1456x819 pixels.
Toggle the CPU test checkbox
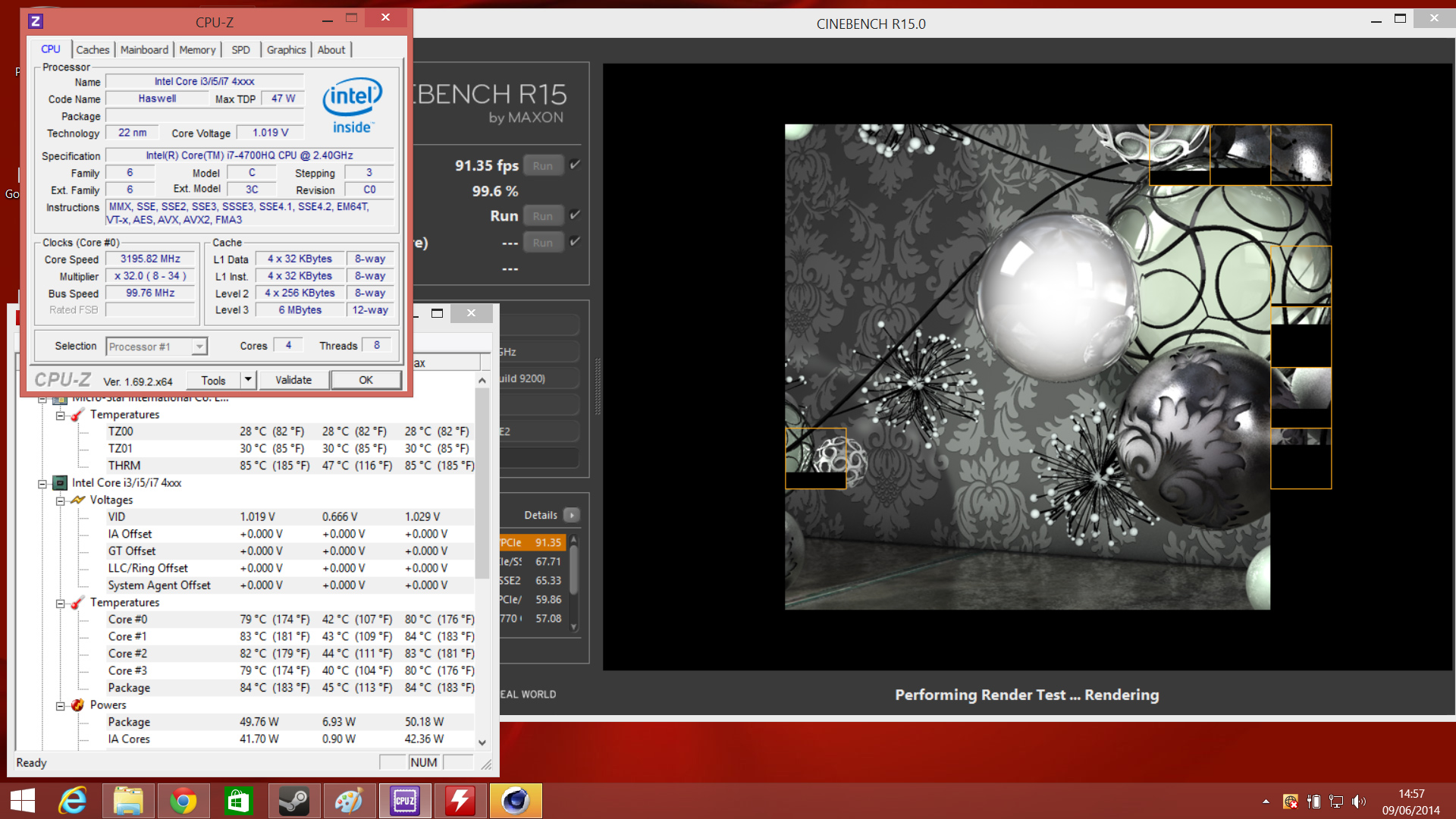[x=575, y=215]
